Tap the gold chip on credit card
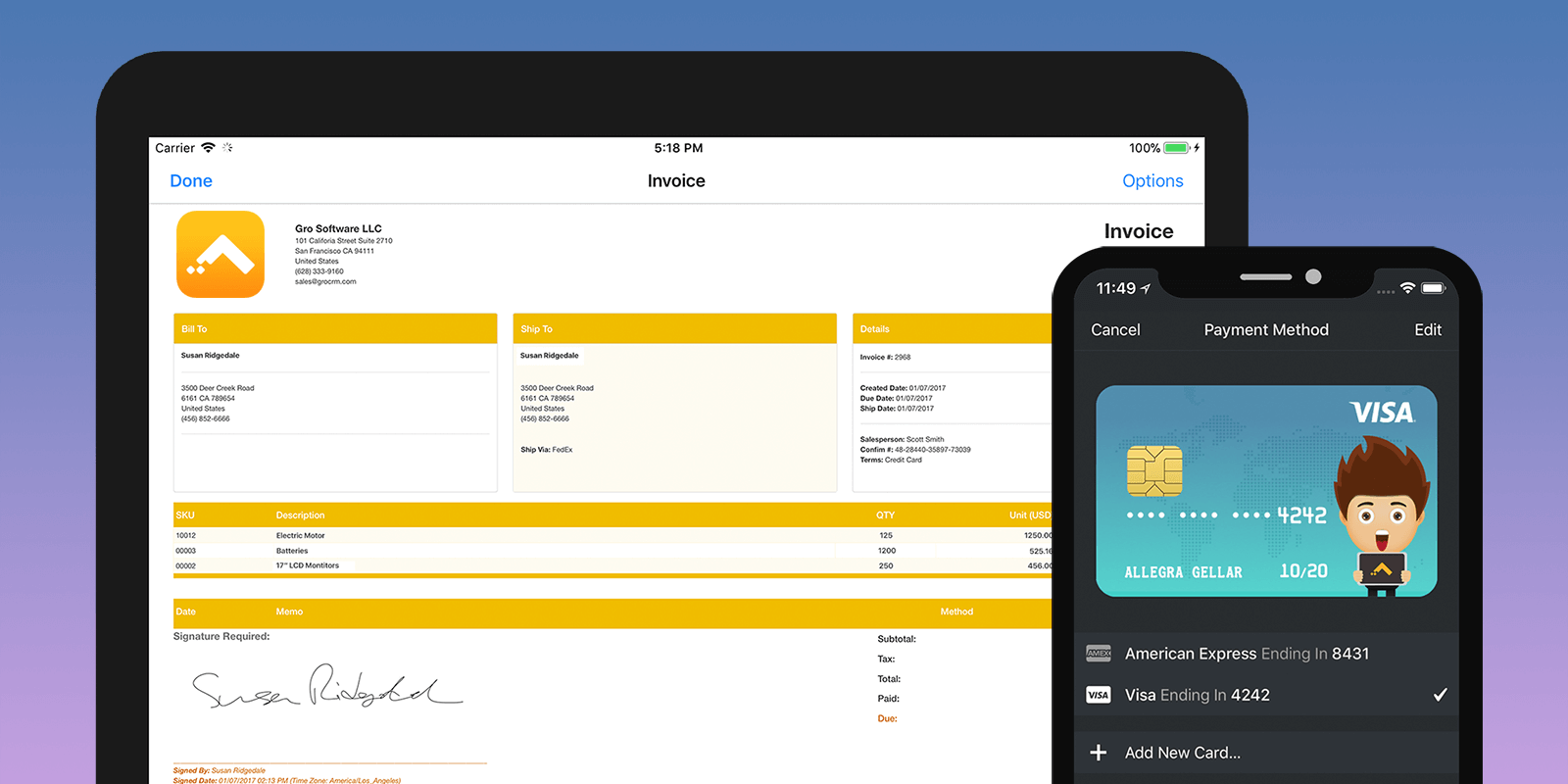Image resolution: width=1568 pixels, height=784 pixels. coord(1154,470)
